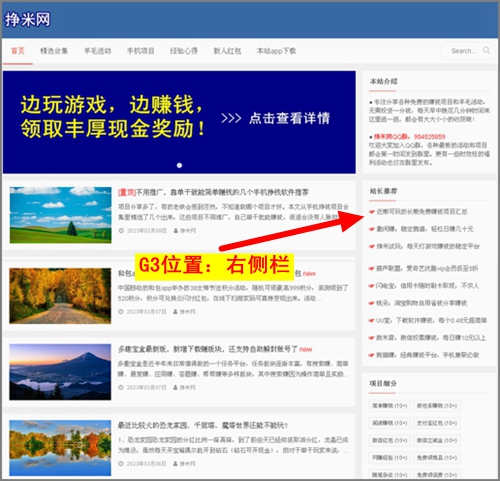Viewport: 500px width, 481px height.
Task: Open the 多赚宝盒最新版 article title
Action: click(208, 349)
